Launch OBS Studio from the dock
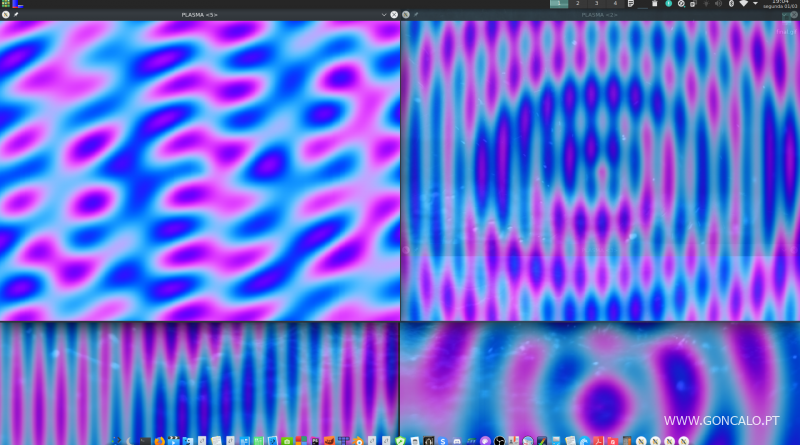800x445 pixels. [499, 440]
